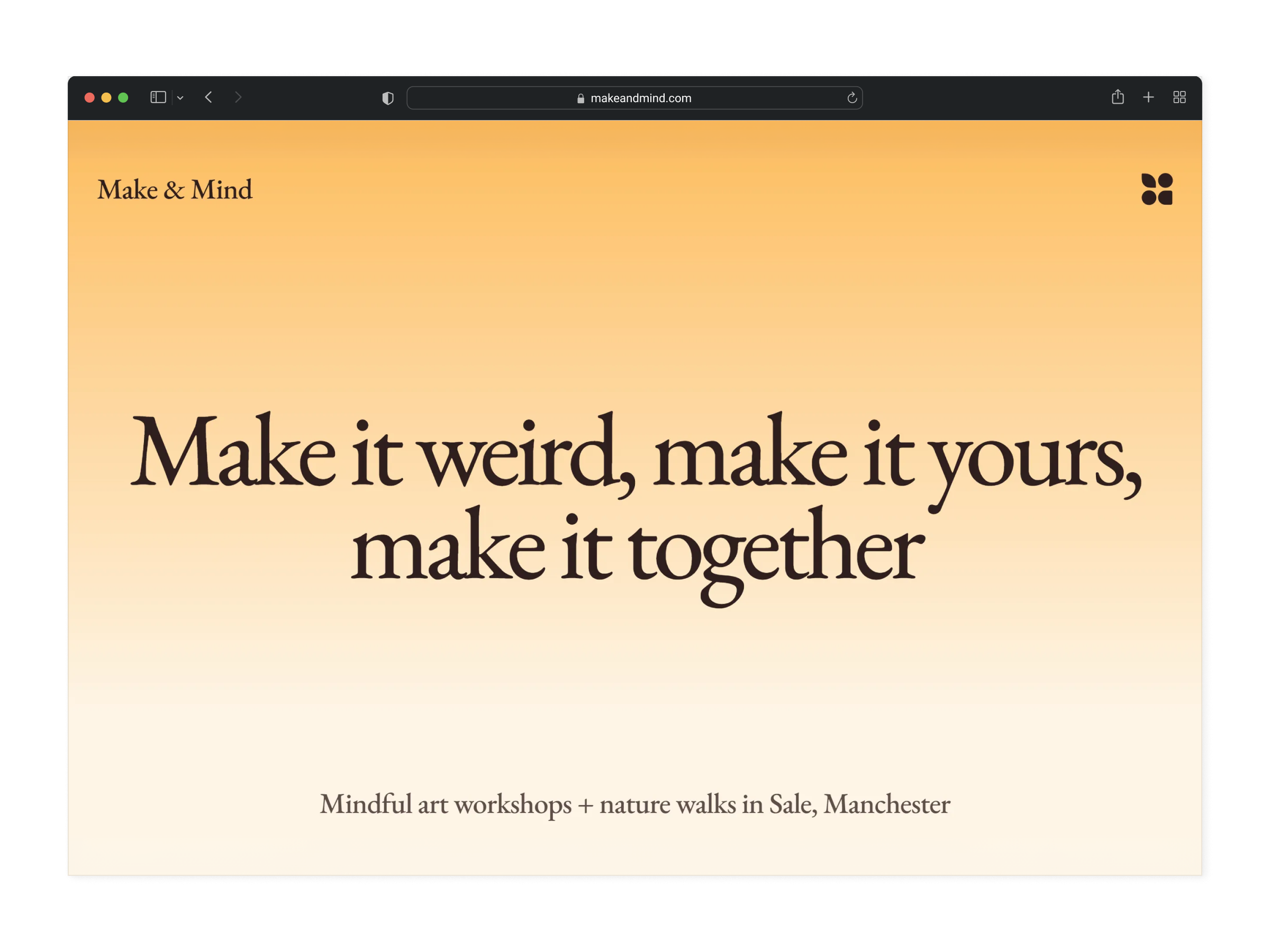Open the sidebar dropdown next to its icon

pos(180,97)
